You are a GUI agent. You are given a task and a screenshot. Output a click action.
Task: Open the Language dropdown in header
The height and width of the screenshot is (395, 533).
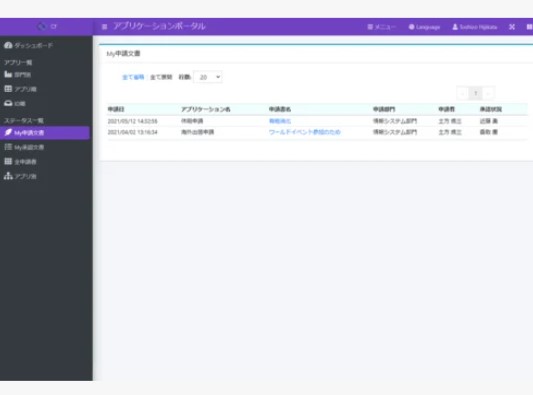click(424, 27)
